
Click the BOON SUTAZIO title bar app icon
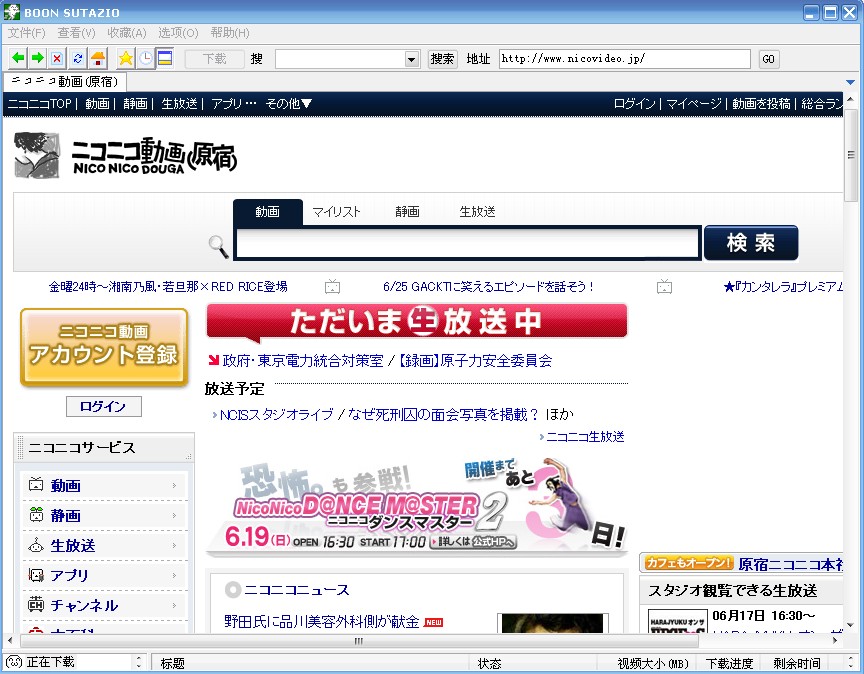click(x=12, y=12)
